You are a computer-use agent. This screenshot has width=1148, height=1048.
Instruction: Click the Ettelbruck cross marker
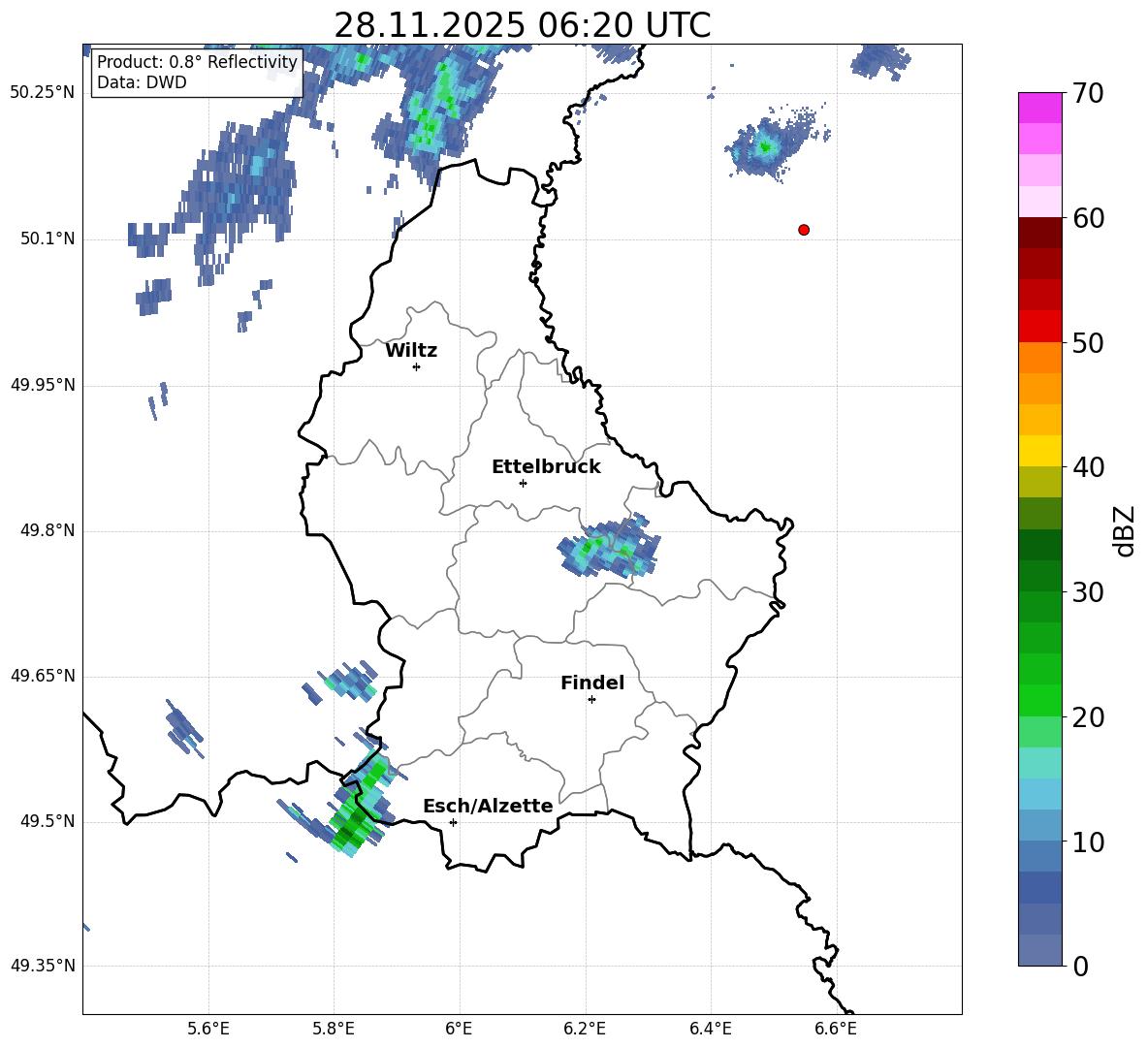click(x=523, y=483)
